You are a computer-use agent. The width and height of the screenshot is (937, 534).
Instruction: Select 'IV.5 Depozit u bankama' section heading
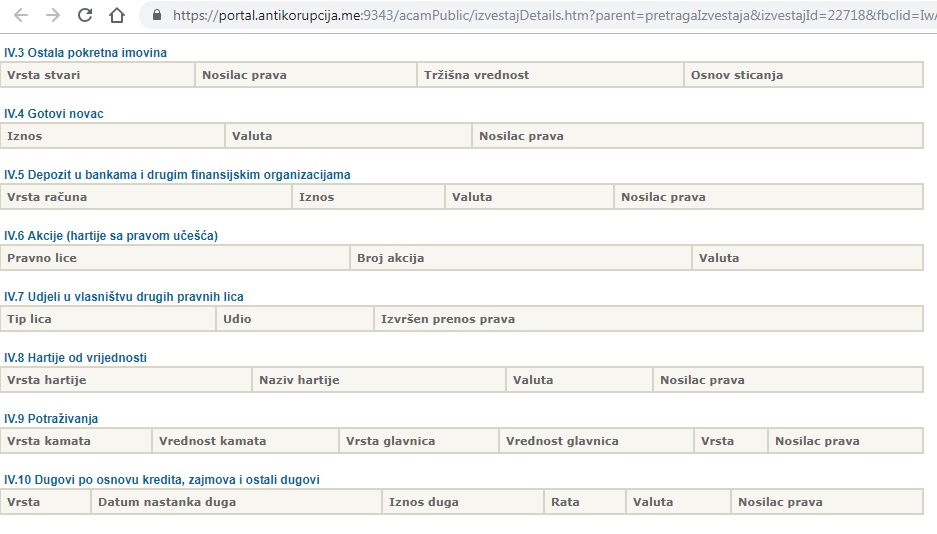[x=177, y=175]
